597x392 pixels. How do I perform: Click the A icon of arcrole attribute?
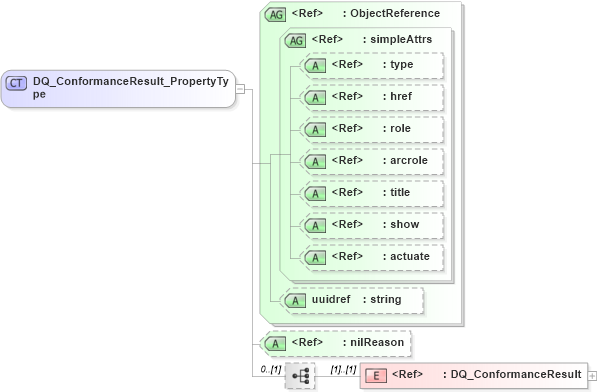coord(315,162)
